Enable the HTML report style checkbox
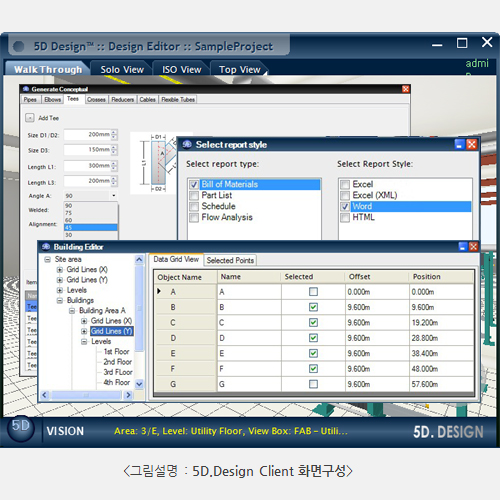The width and height of the screenshot is (500, 500). [x=345, y=218]
